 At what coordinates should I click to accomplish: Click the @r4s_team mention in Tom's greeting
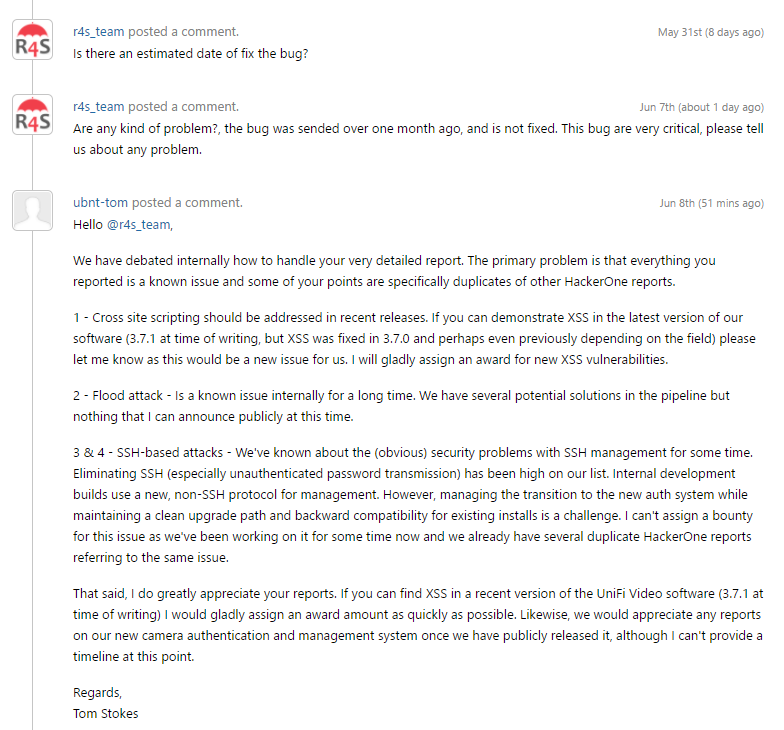(138, 224)
